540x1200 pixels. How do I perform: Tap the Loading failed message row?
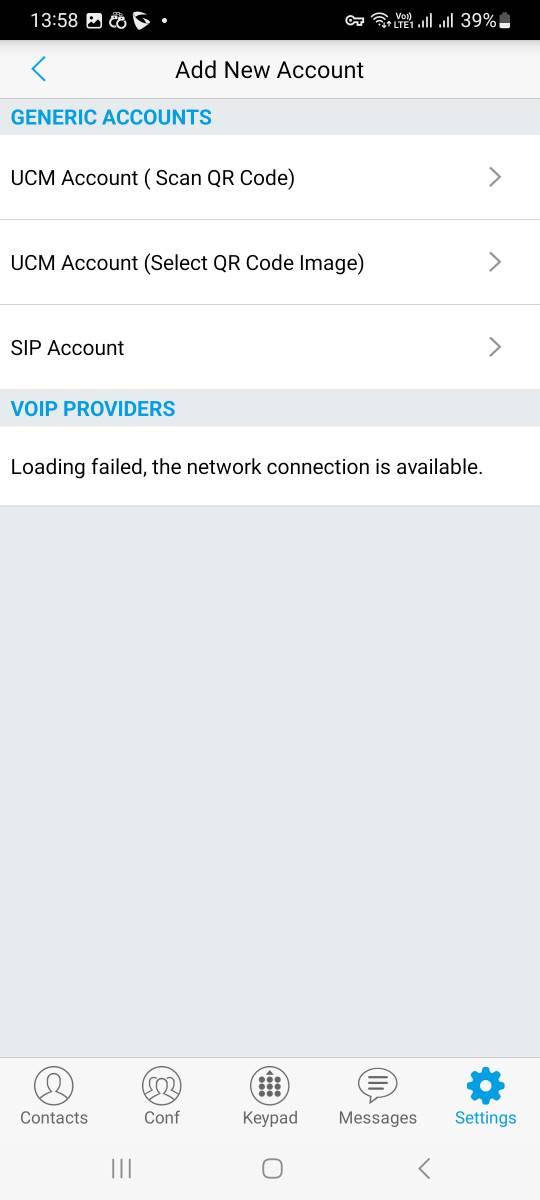[270, 466]
